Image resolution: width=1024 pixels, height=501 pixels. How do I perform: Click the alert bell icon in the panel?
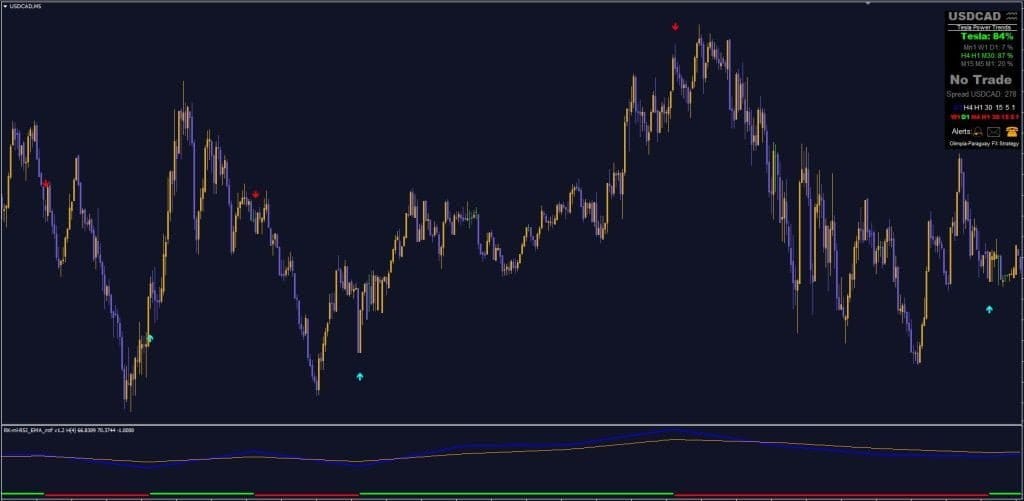point(976,131)
